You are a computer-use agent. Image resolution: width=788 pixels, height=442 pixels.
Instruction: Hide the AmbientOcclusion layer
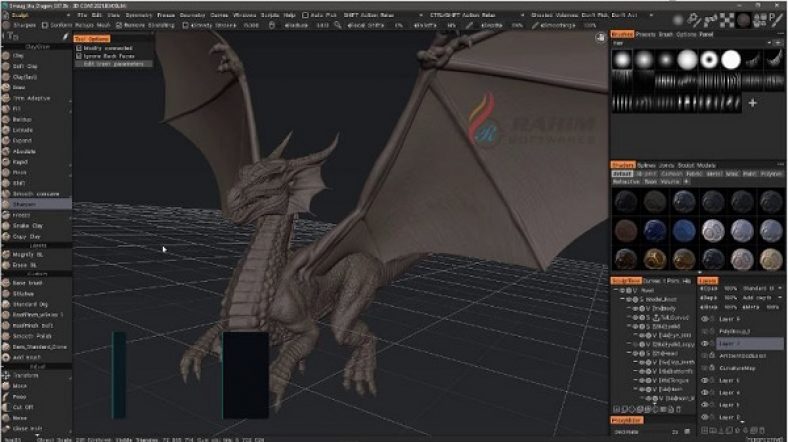705,355
